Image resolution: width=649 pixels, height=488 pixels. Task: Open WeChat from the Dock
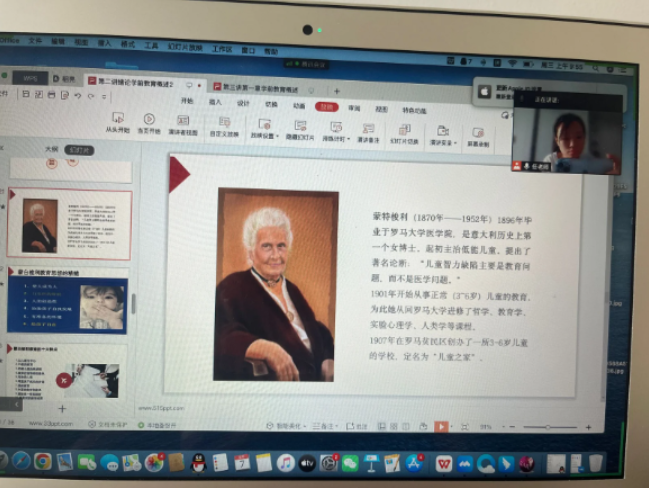point(350,463)
